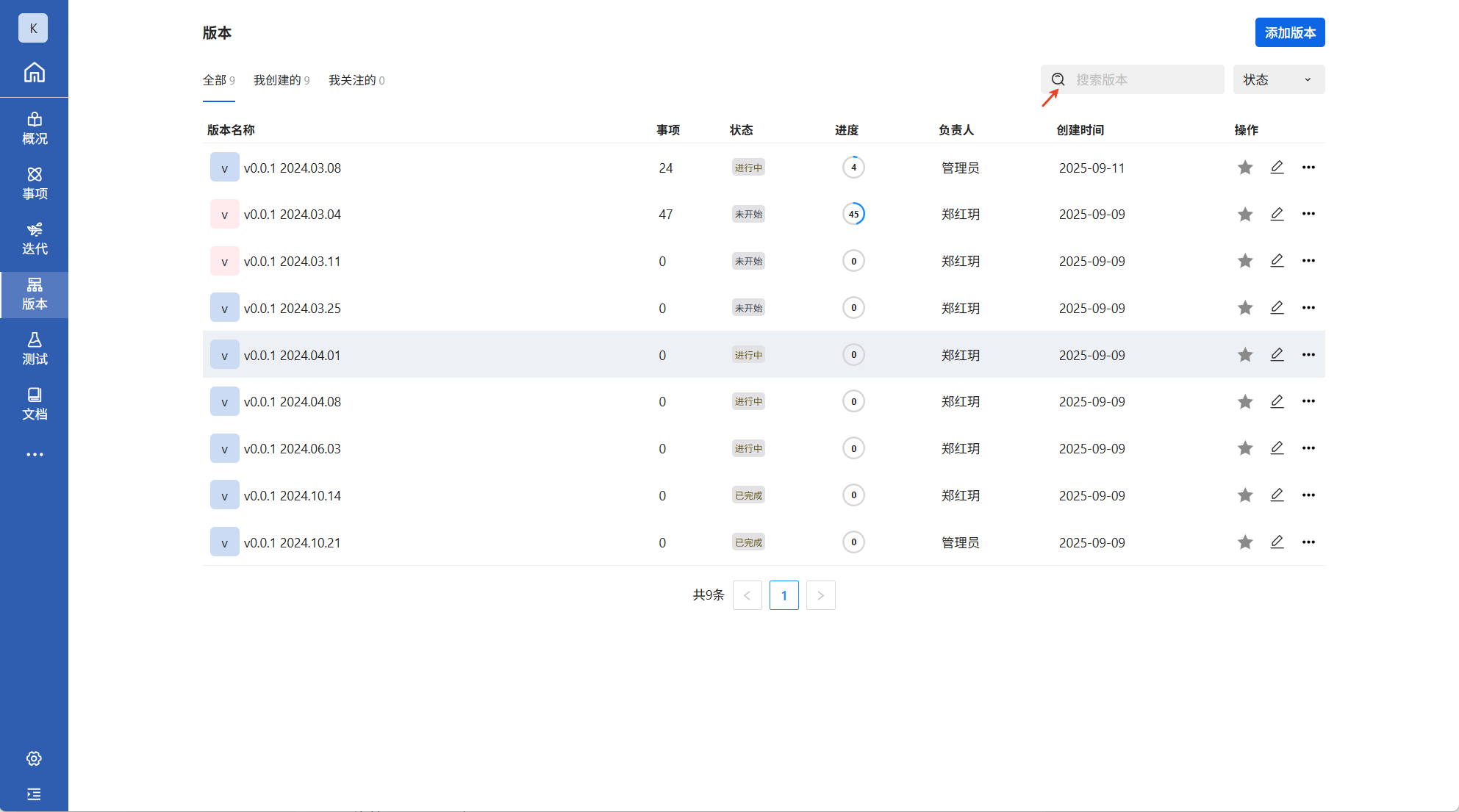This screenshot has height=812, width=1459.
Task: Open 测试 testing in sidebar
Action: click(34, 349)
